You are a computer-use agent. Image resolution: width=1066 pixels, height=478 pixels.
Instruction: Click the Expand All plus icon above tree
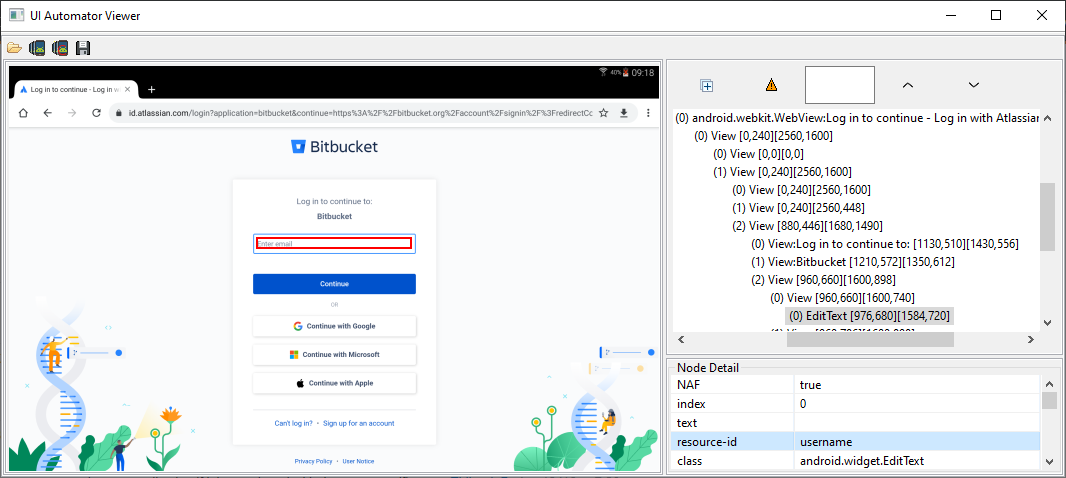coord(706,85)
